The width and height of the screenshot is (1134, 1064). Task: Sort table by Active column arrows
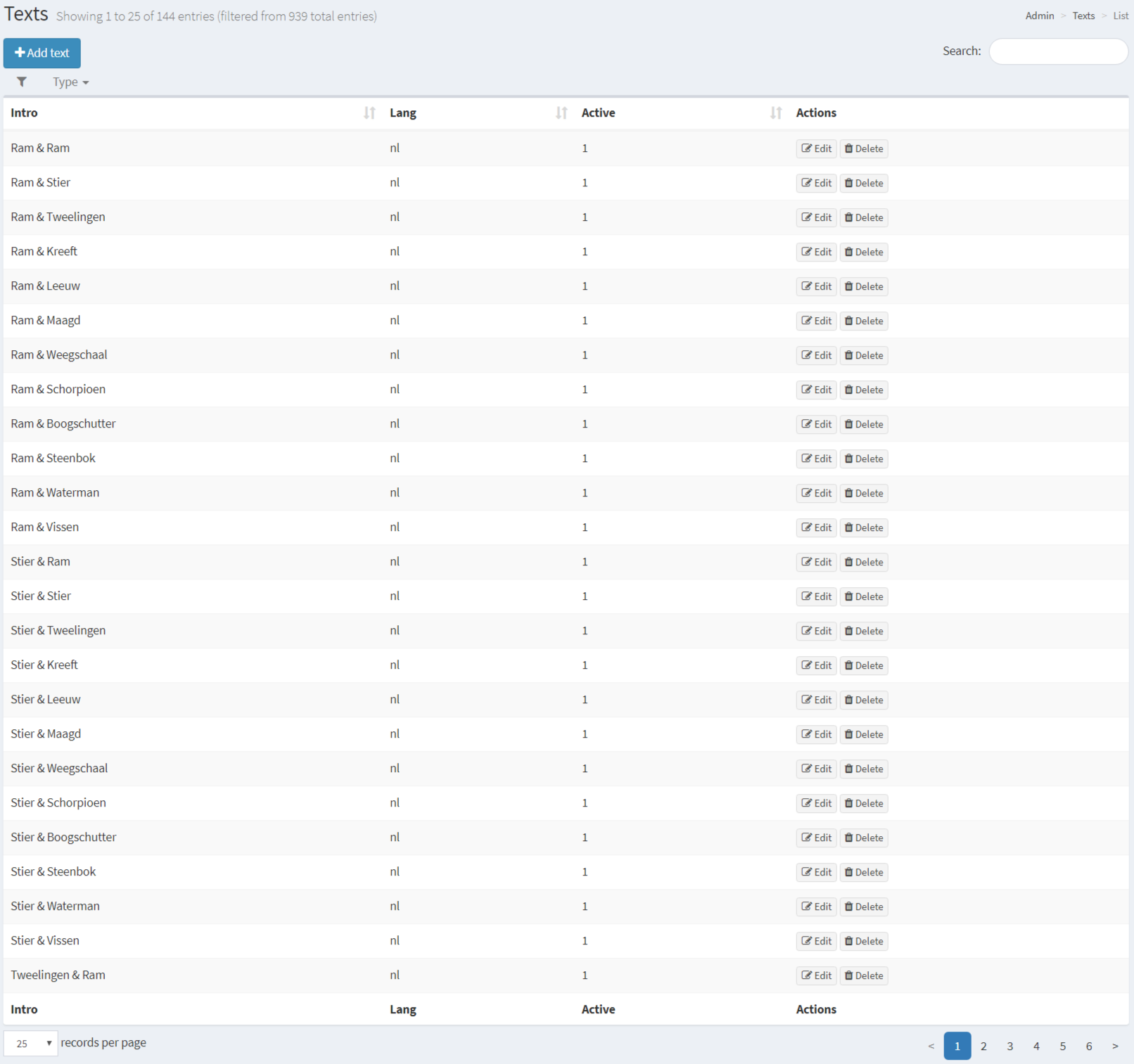[x=775, y=113]
